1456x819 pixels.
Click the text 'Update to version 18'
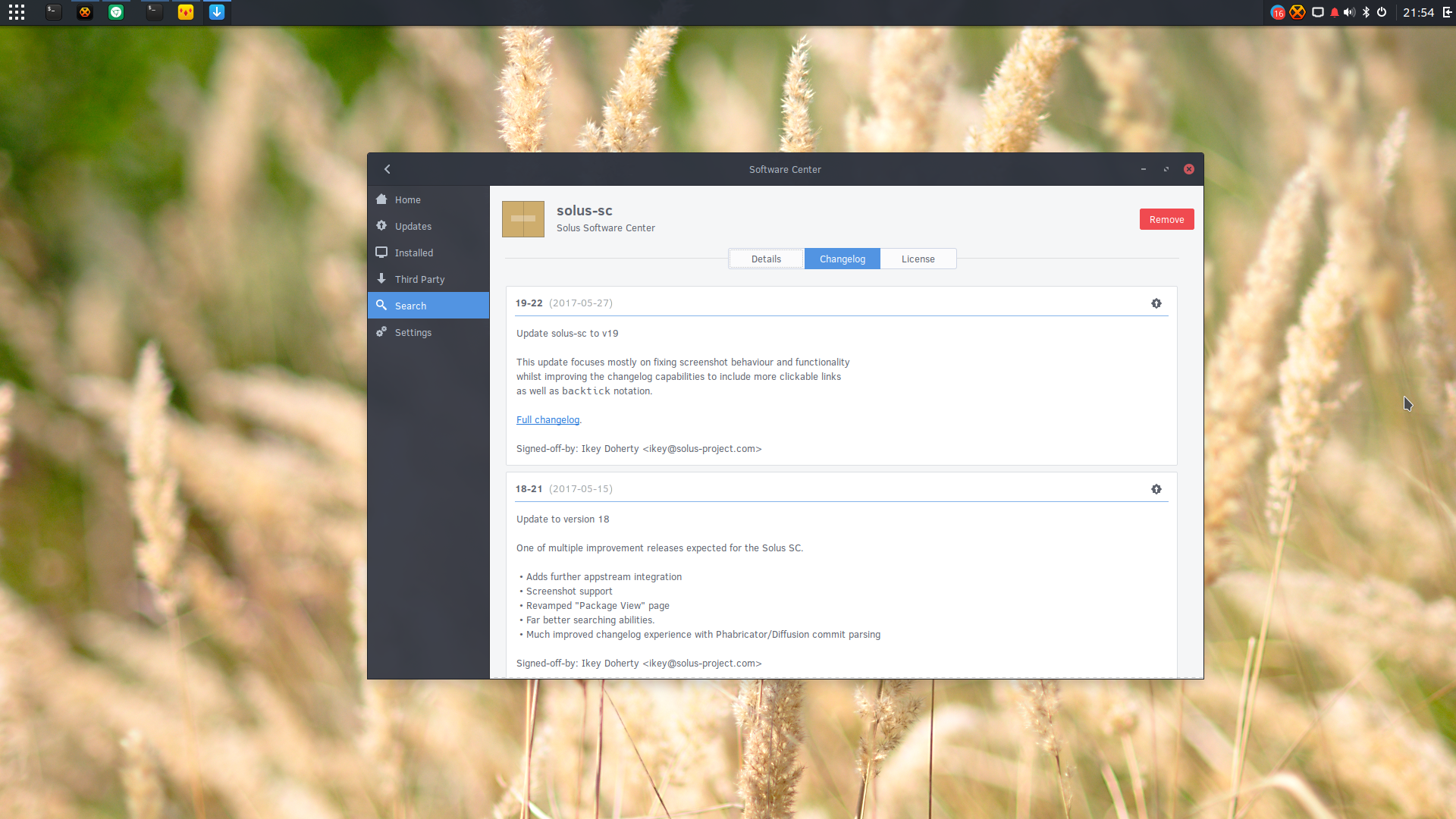pos(563,519)
